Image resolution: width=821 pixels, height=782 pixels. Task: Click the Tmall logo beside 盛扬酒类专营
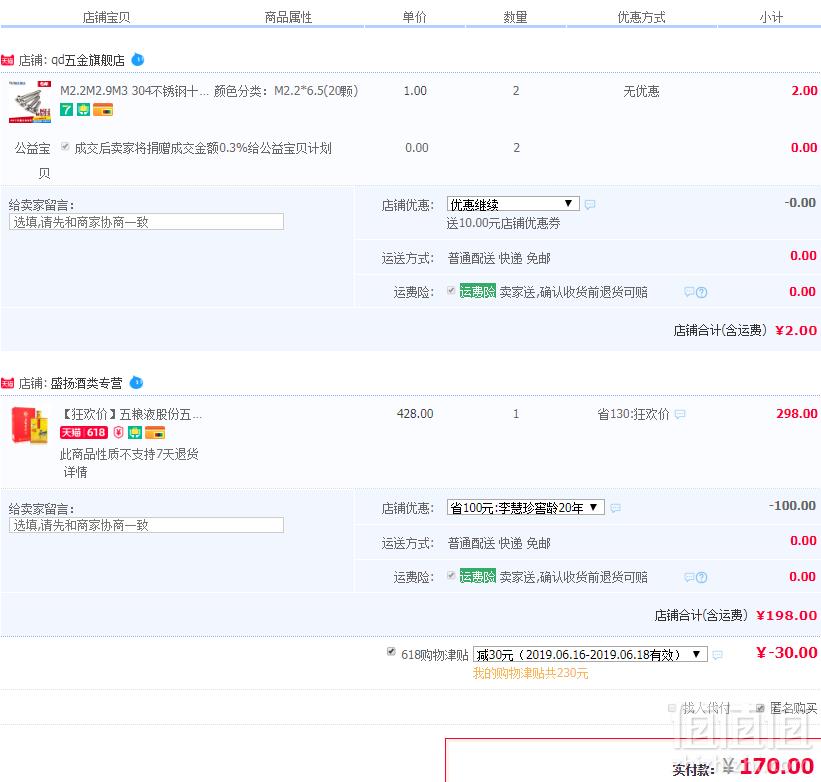(x=7, y=383)
